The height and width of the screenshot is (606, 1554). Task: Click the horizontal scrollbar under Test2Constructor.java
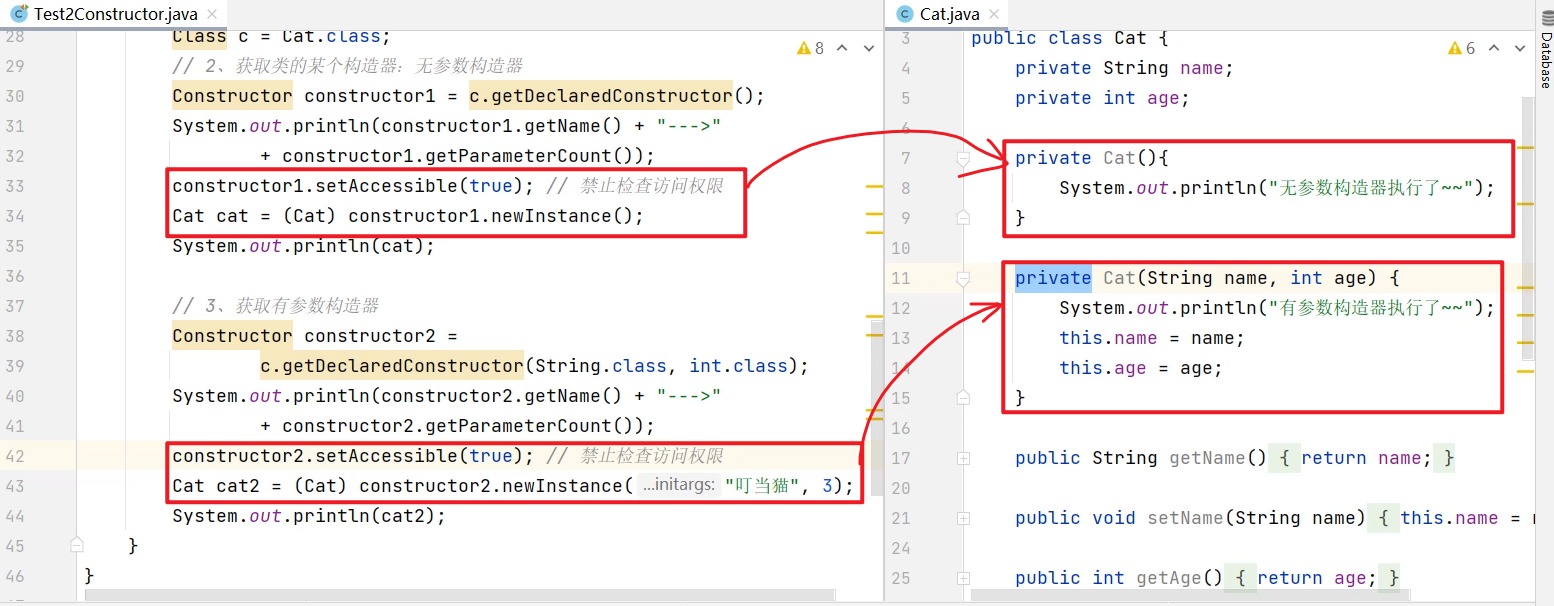coord(400,597)
